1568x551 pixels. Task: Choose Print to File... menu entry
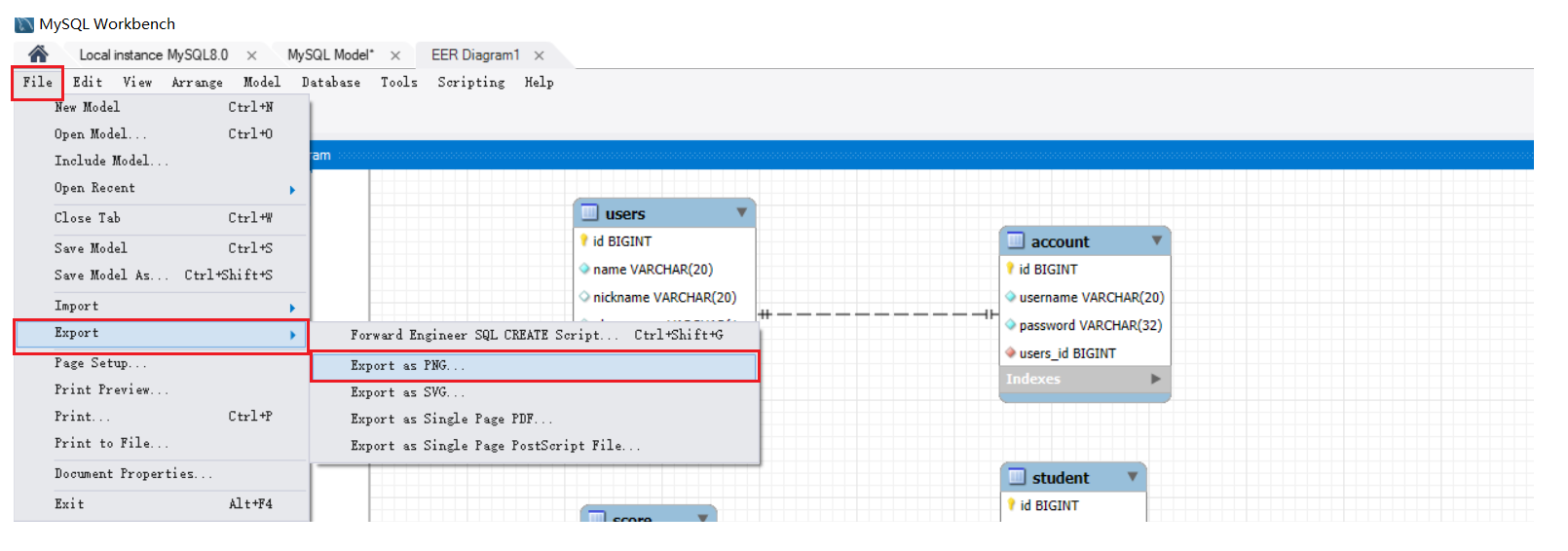coord(163,443)
